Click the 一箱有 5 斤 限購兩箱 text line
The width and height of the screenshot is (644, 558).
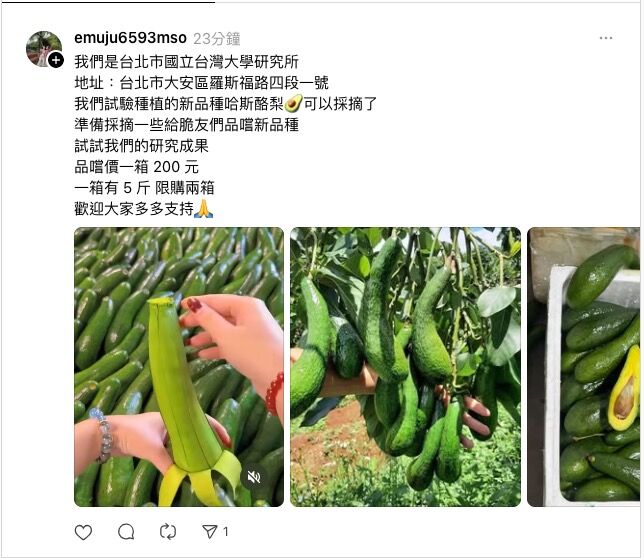144,188
